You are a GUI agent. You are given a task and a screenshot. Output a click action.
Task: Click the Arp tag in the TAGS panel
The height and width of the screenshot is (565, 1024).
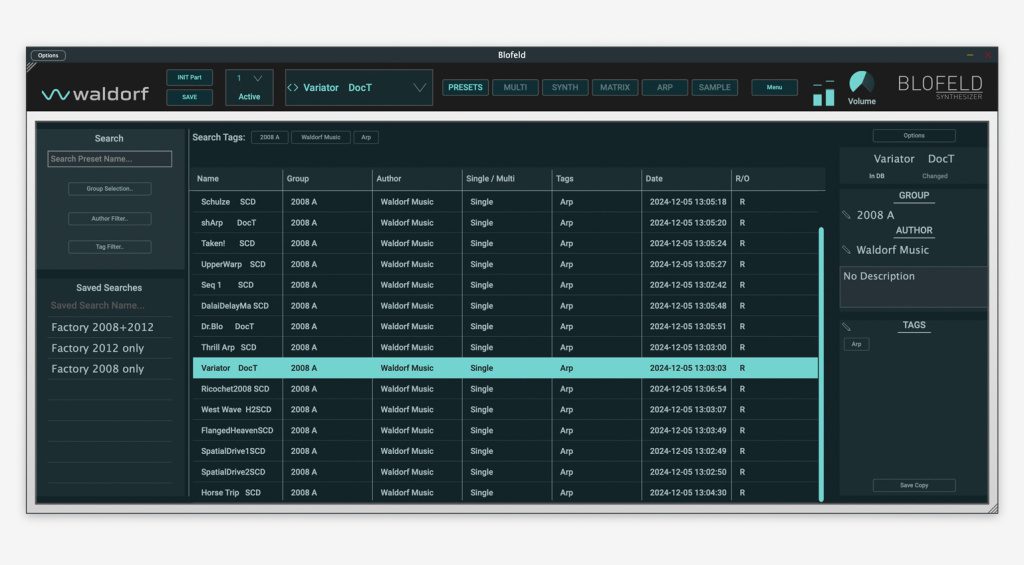point(856,344)
